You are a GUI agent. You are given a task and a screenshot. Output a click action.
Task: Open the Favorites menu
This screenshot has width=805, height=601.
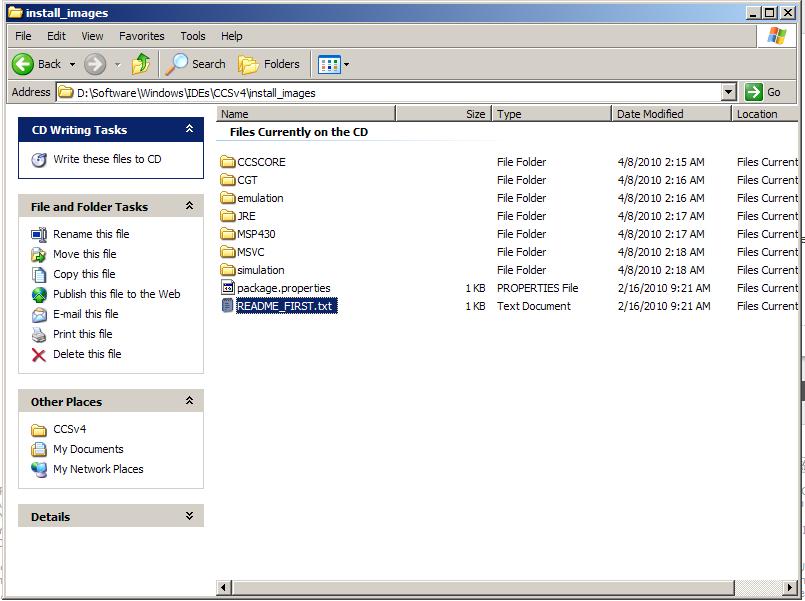click(x=142, y=36)
